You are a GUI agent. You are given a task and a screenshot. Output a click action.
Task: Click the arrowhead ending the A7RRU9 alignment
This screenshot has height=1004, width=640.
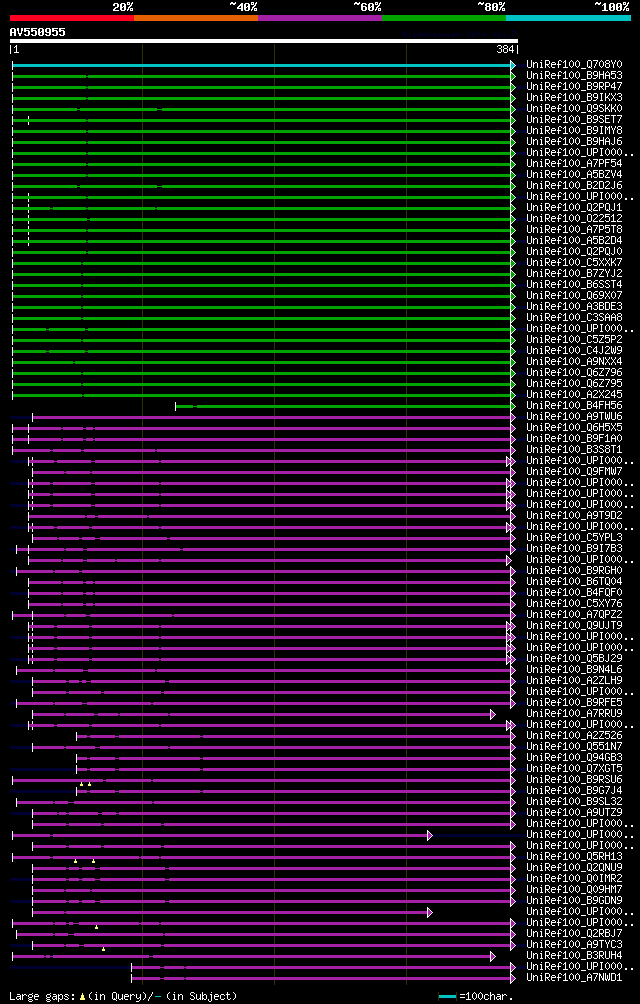[493, 714]
